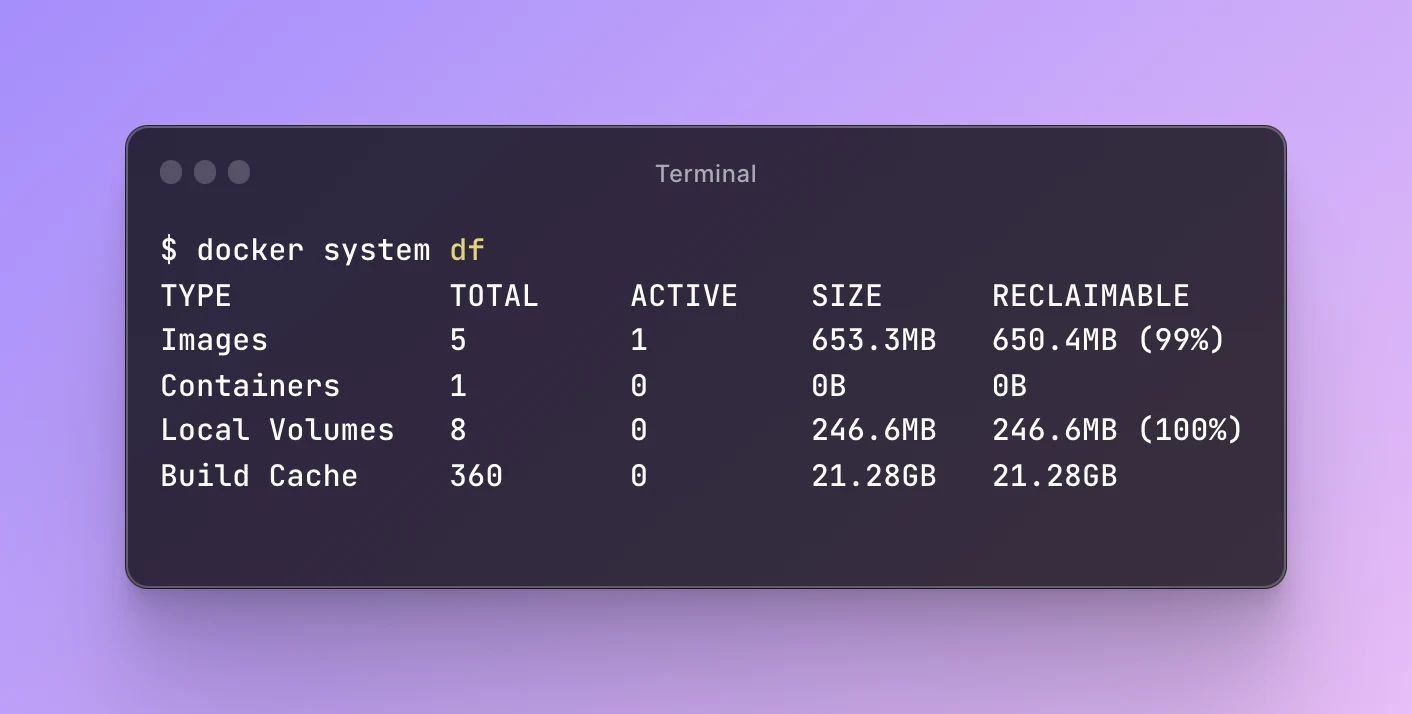The width and height of the screenshot is (1412, 714).
Task: Click the RECLAIMABLE column header
Action: (1090, 296)
